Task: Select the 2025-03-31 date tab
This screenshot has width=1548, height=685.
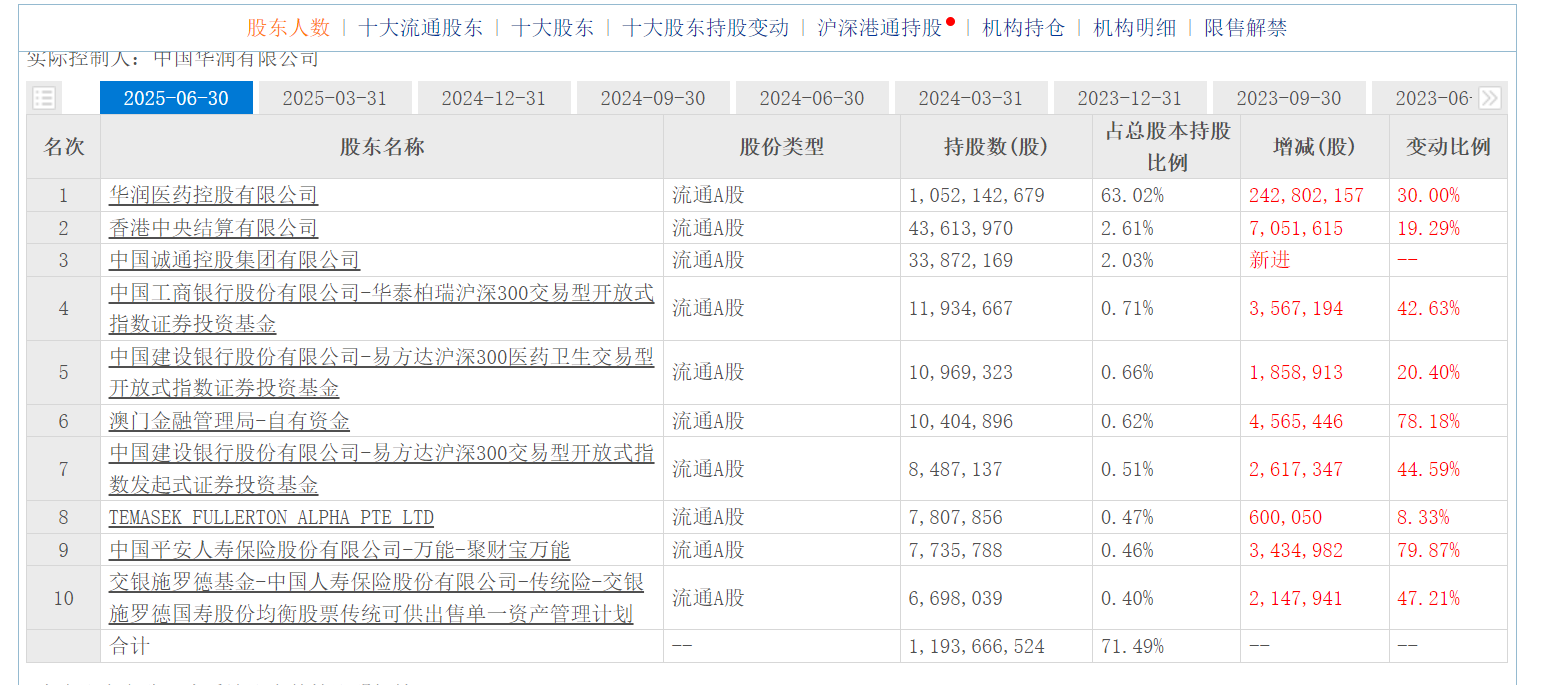Action: (334, 98)
